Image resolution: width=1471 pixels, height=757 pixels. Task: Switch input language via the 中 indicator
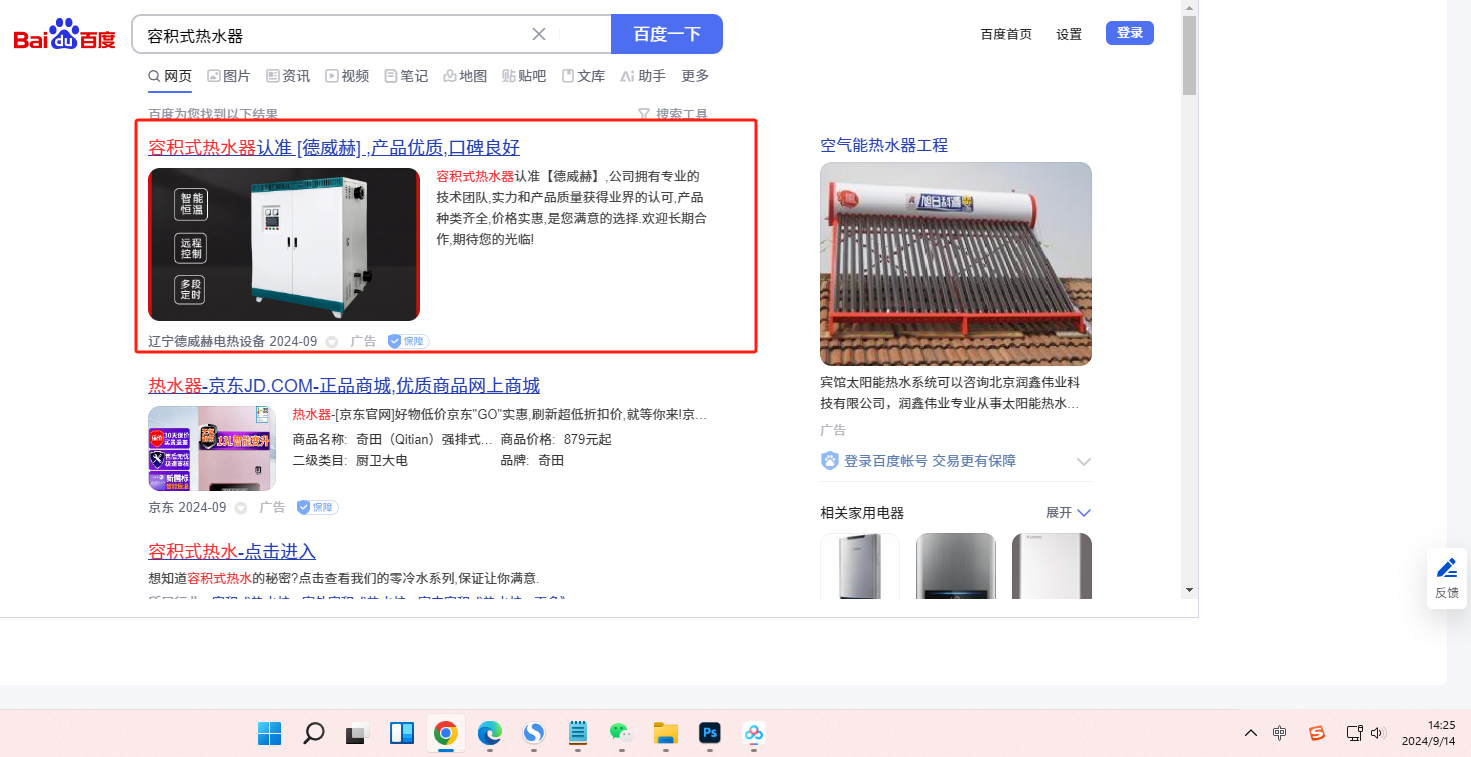tap(1280, 733)
